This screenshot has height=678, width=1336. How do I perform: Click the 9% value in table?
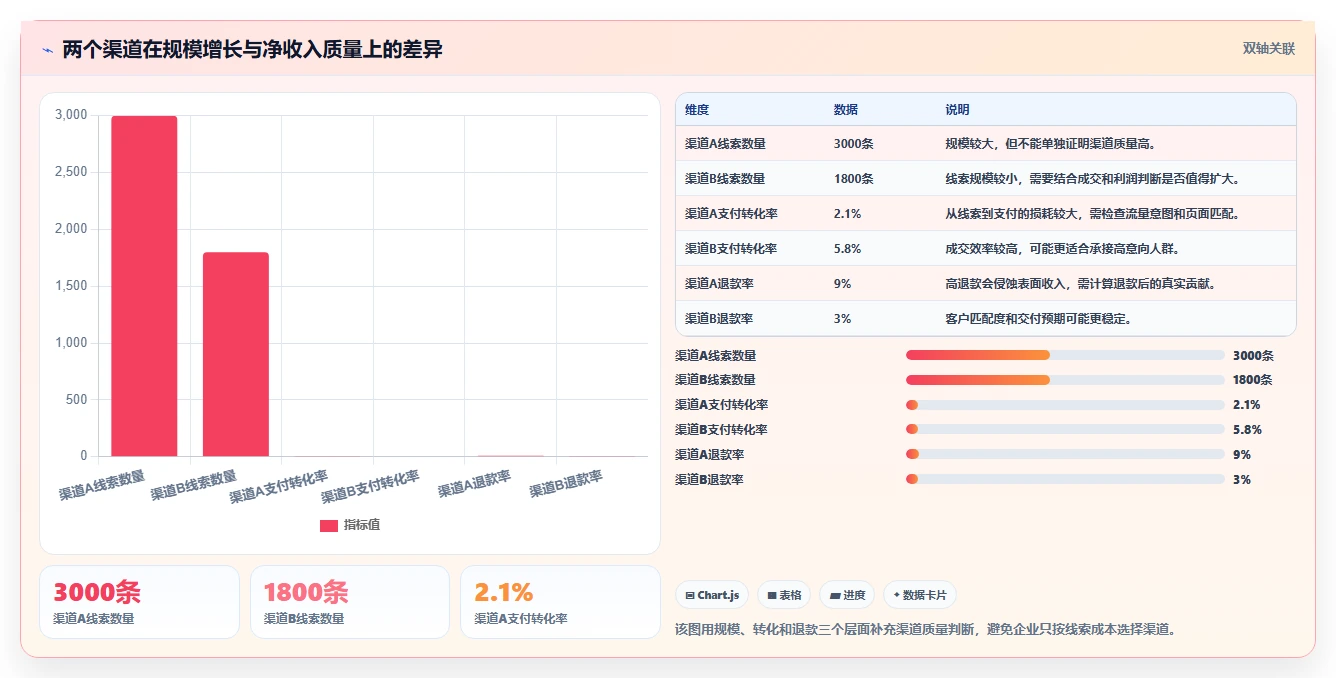843,284
